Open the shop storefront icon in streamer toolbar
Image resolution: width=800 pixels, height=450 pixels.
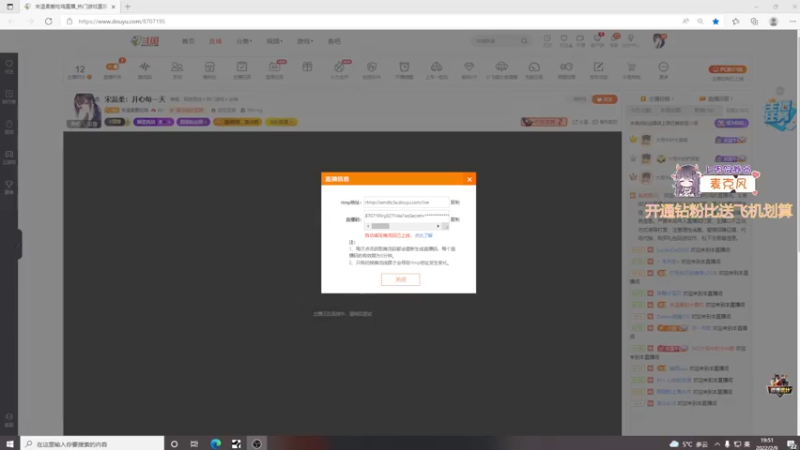(x=209, y=67)
